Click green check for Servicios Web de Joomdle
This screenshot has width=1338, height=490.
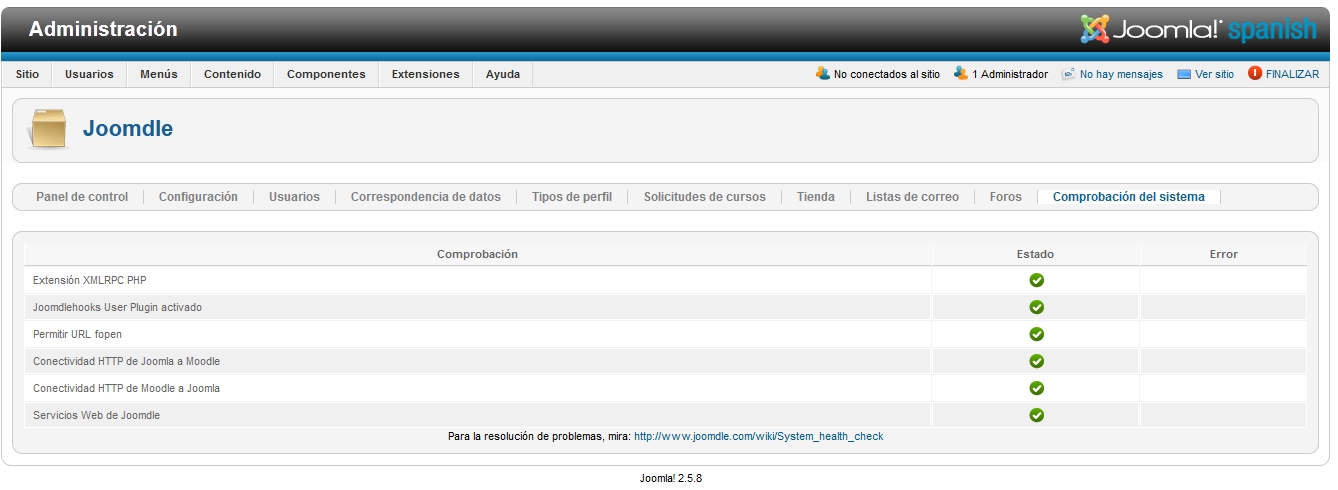point(1036,415)
